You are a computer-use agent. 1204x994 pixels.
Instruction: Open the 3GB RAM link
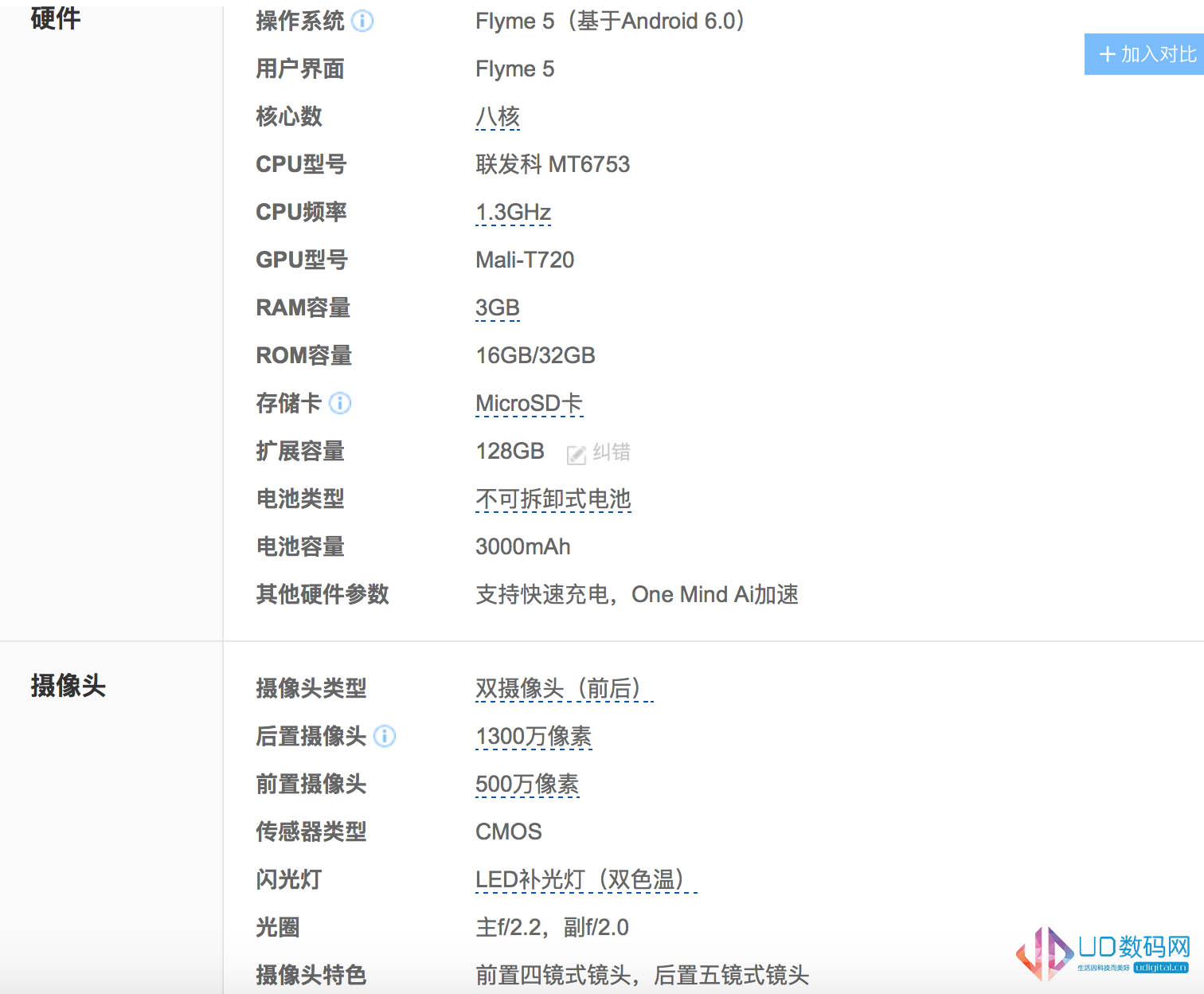click(x=498, y=308)
